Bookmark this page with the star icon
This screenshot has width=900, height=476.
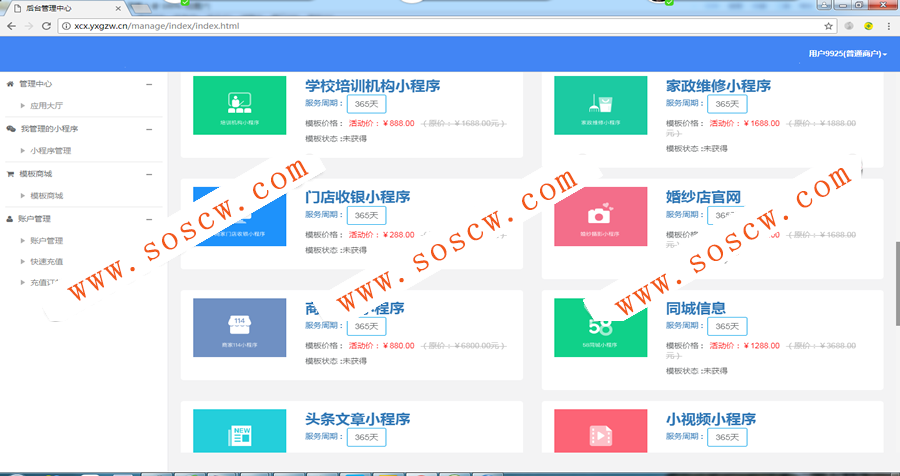828,26
